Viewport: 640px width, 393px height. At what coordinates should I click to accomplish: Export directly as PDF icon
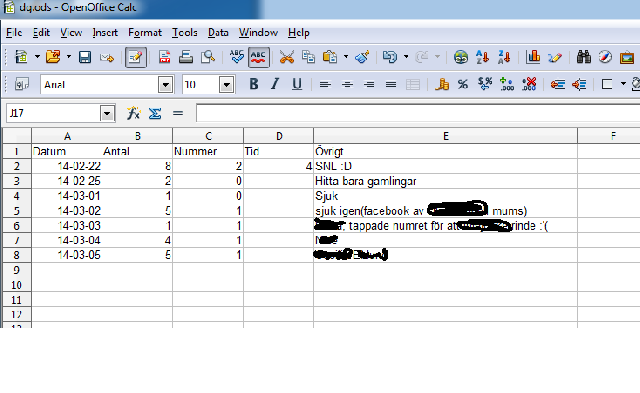tap(164, 57)
